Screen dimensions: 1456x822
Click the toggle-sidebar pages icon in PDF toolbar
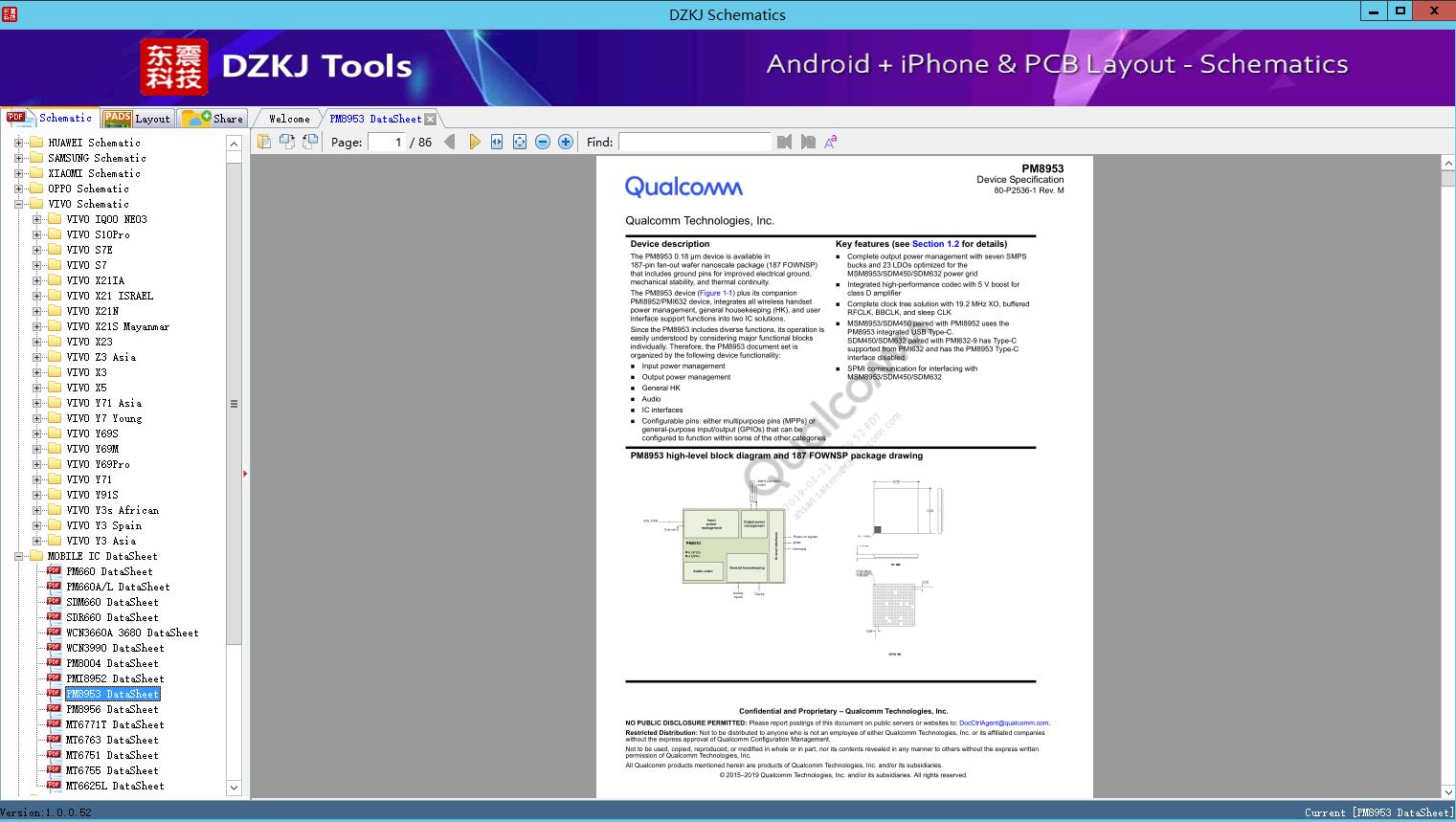[264, 142]
